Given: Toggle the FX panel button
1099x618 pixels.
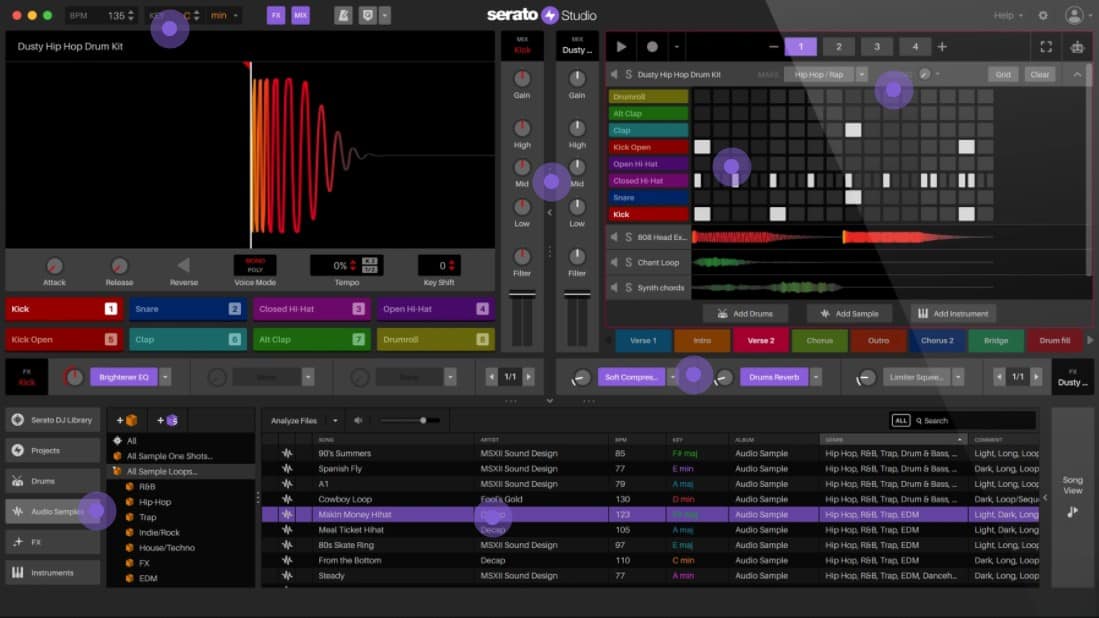Looking at the screenshot, I should coord(275,16).
